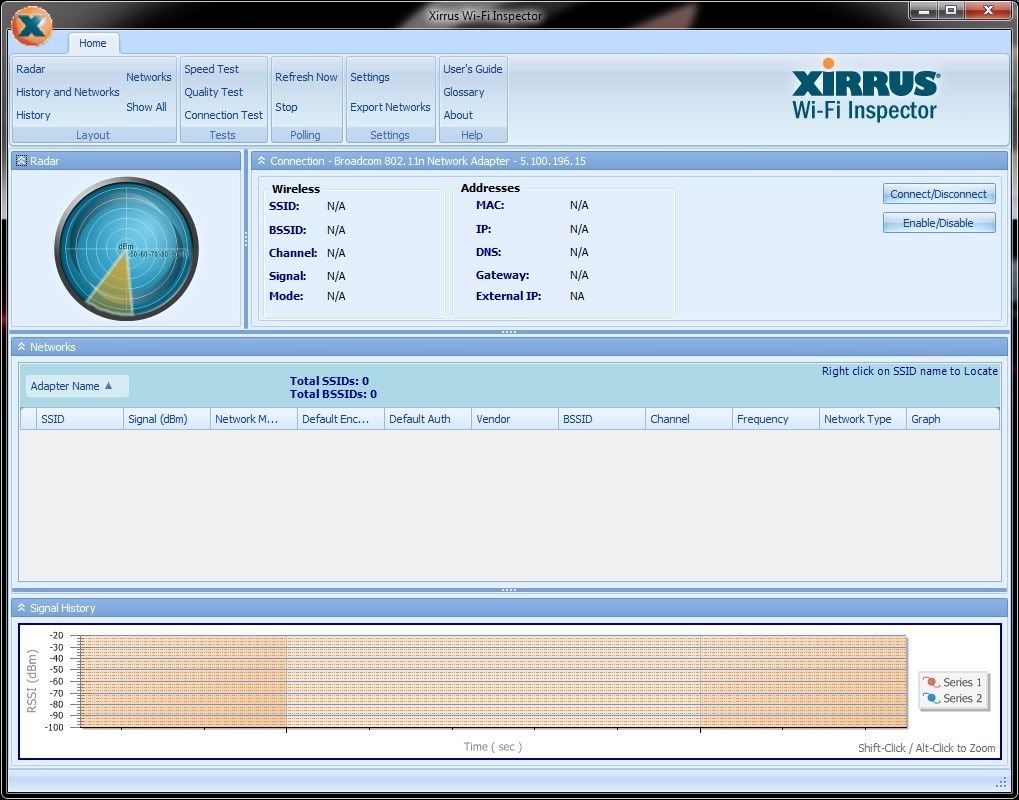This screenshot has height=800, width=1019.
Task: Run the Connection Test
Action: pyautogui.click(x=224, y=115)
